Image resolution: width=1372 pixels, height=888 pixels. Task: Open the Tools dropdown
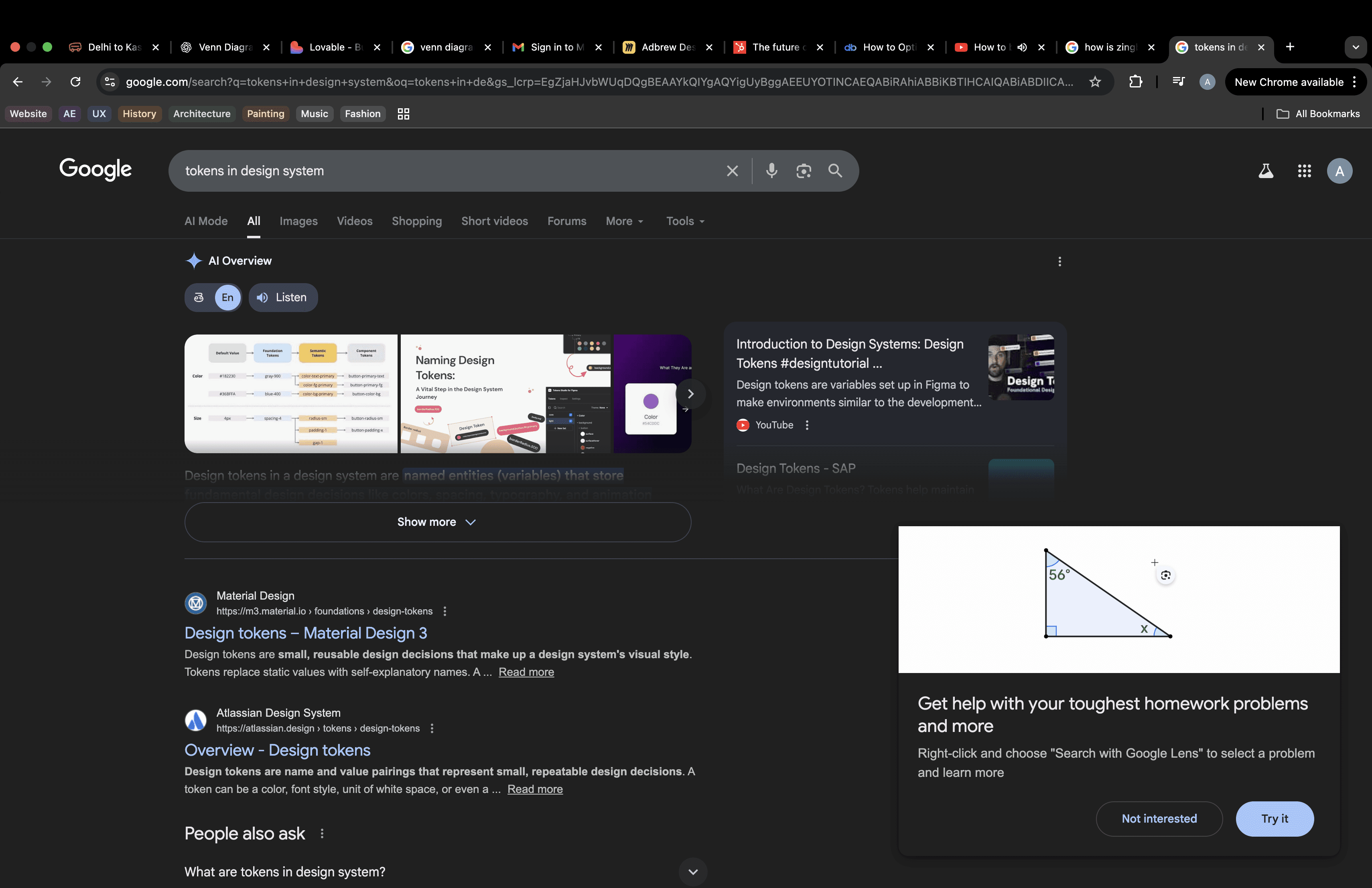pyautogui.click(x=685, y=221)
